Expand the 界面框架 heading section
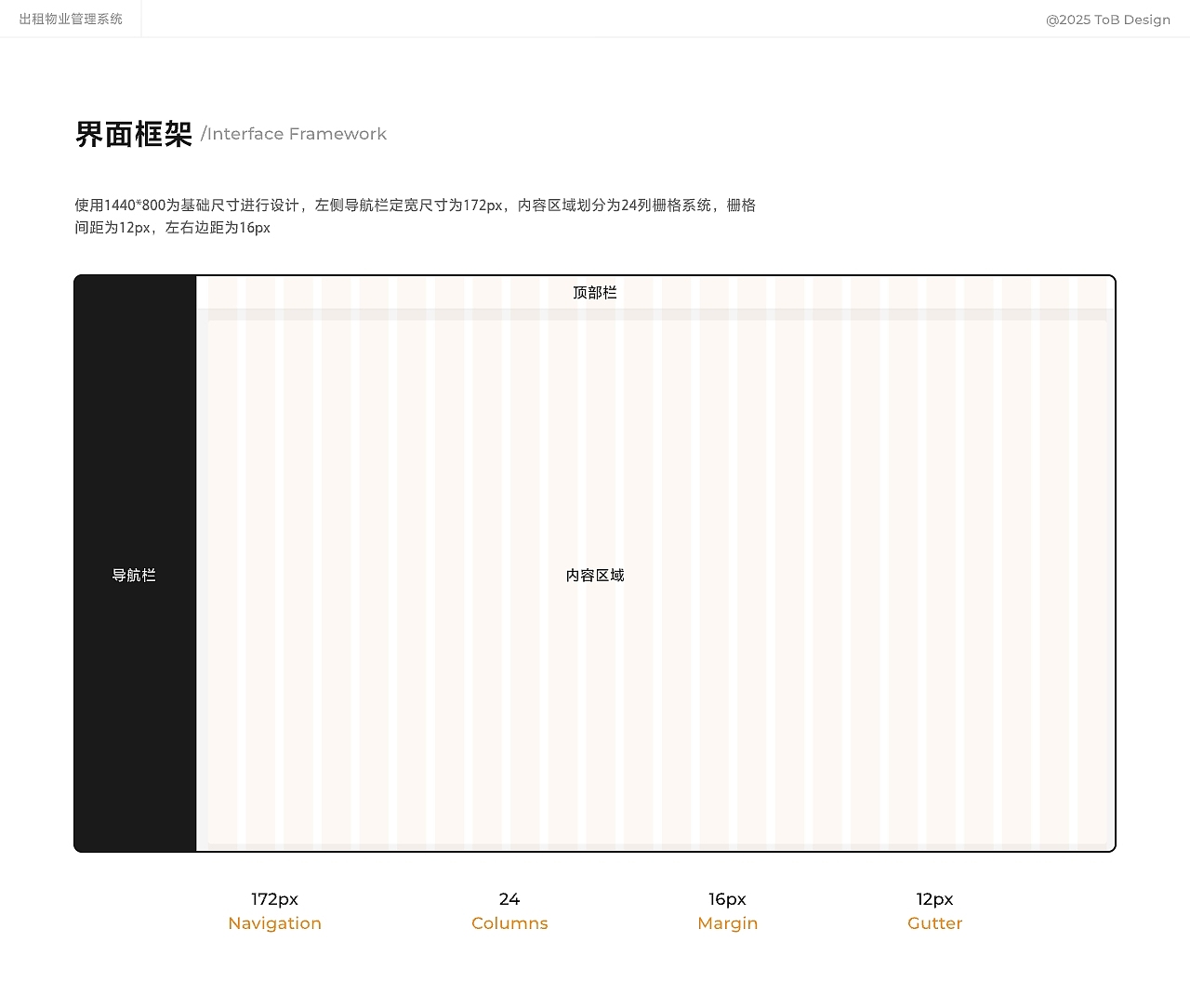 coord(135,135)
